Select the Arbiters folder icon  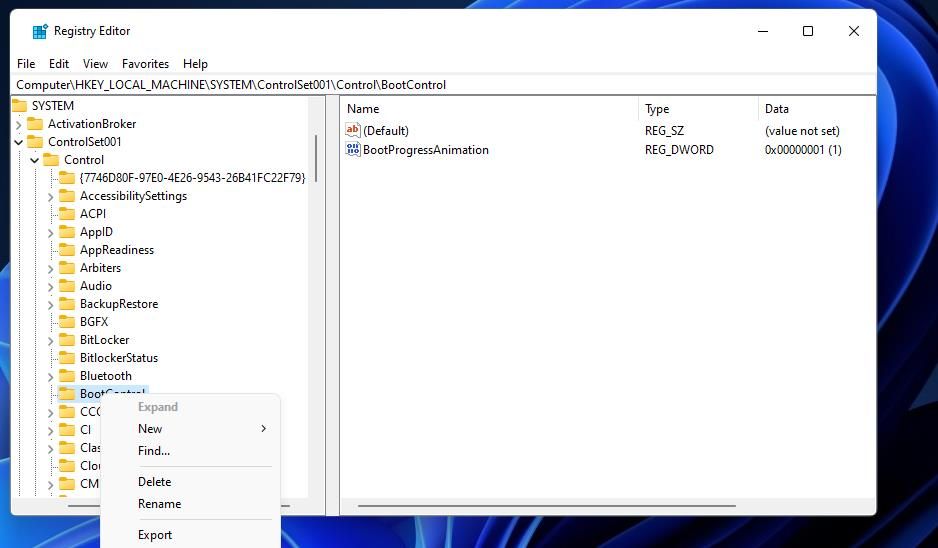(67, 267)
